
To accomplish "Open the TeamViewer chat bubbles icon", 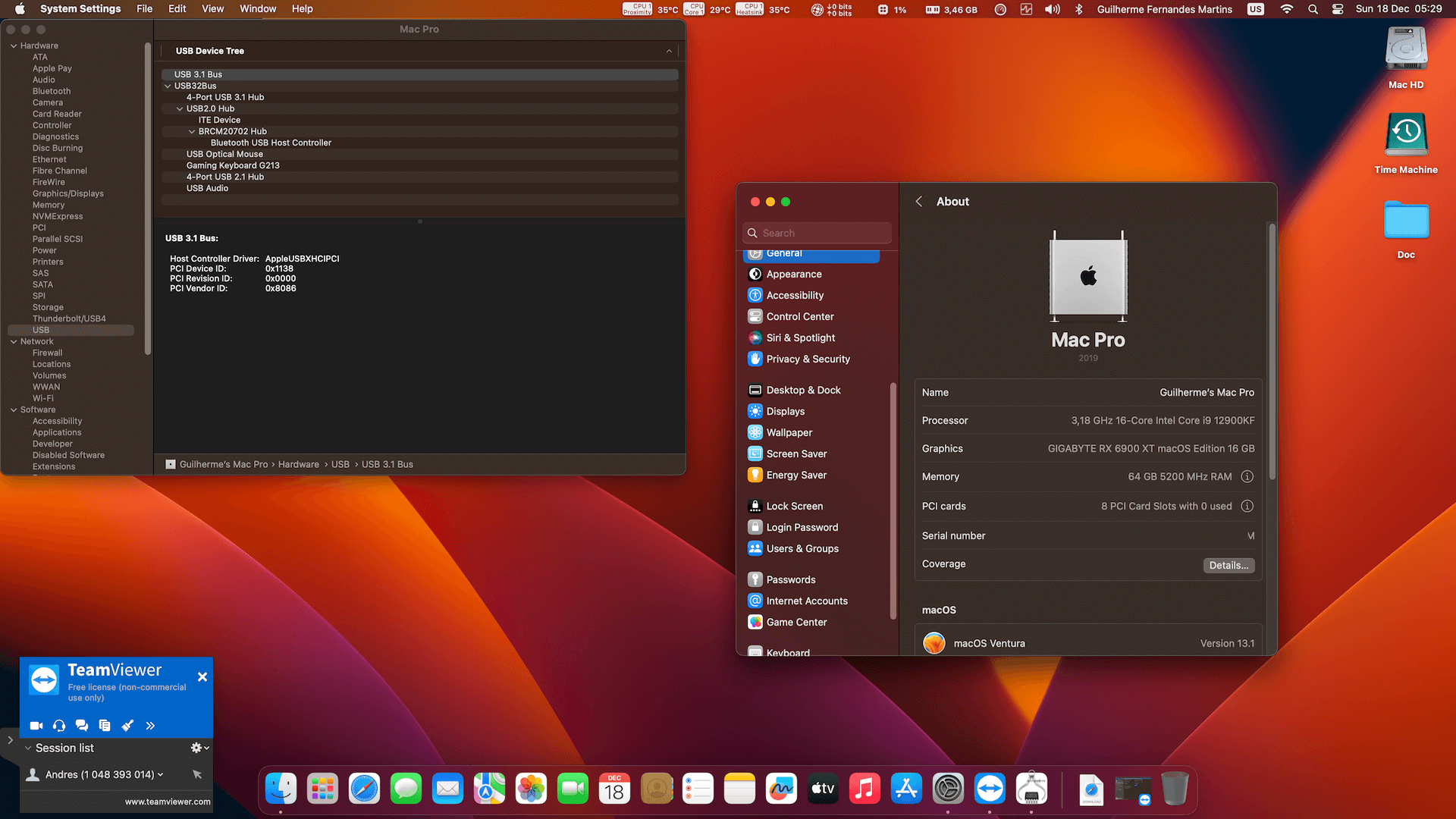I will pos(82,726).
